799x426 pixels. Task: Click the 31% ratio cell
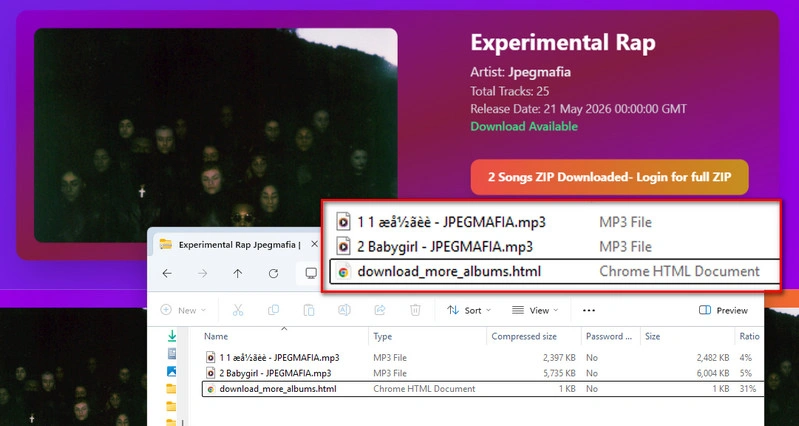coord(748,389)
